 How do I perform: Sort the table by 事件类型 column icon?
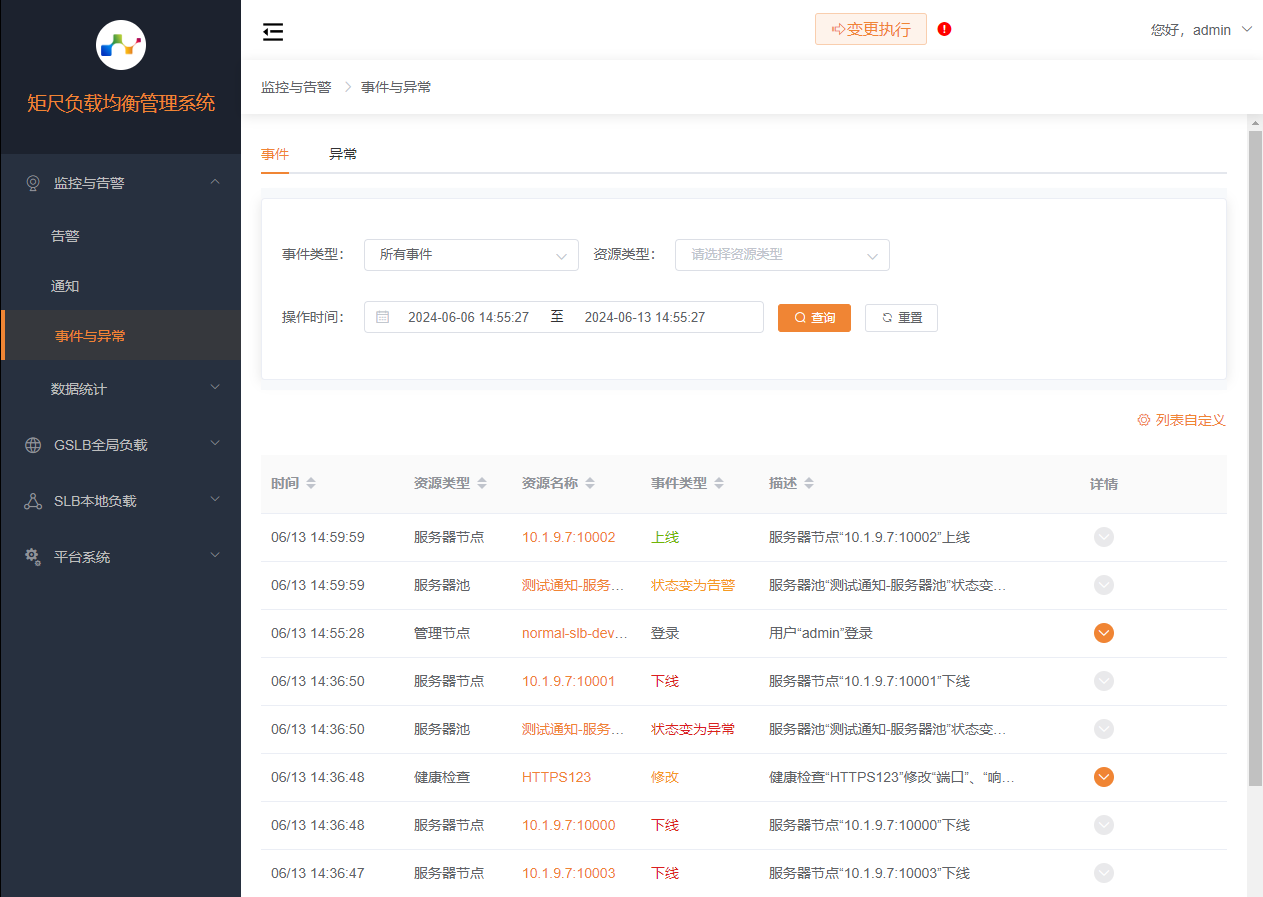(x=719, y=484)
